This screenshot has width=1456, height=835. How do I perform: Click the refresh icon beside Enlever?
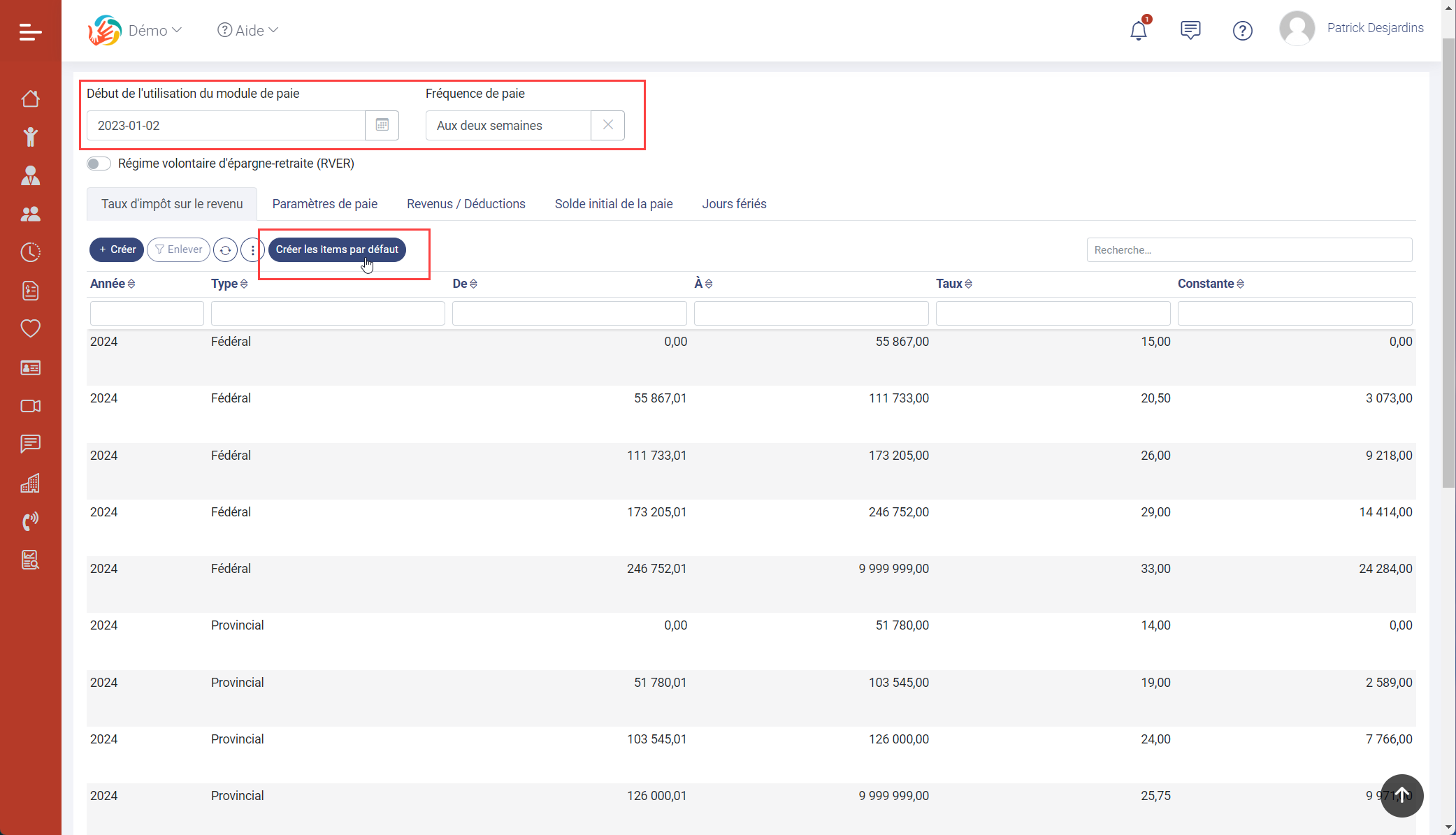click(x=225, y=249)
